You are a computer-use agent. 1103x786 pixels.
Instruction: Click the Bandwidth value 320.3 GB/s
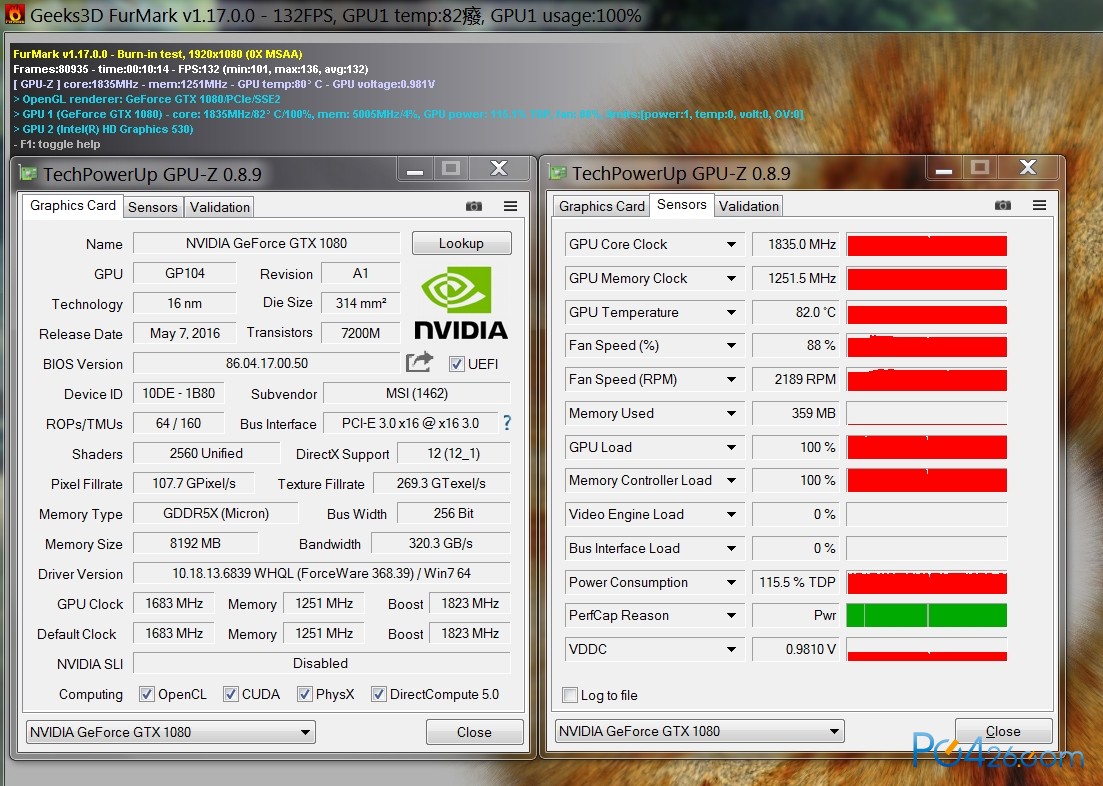tap(440, 543)
